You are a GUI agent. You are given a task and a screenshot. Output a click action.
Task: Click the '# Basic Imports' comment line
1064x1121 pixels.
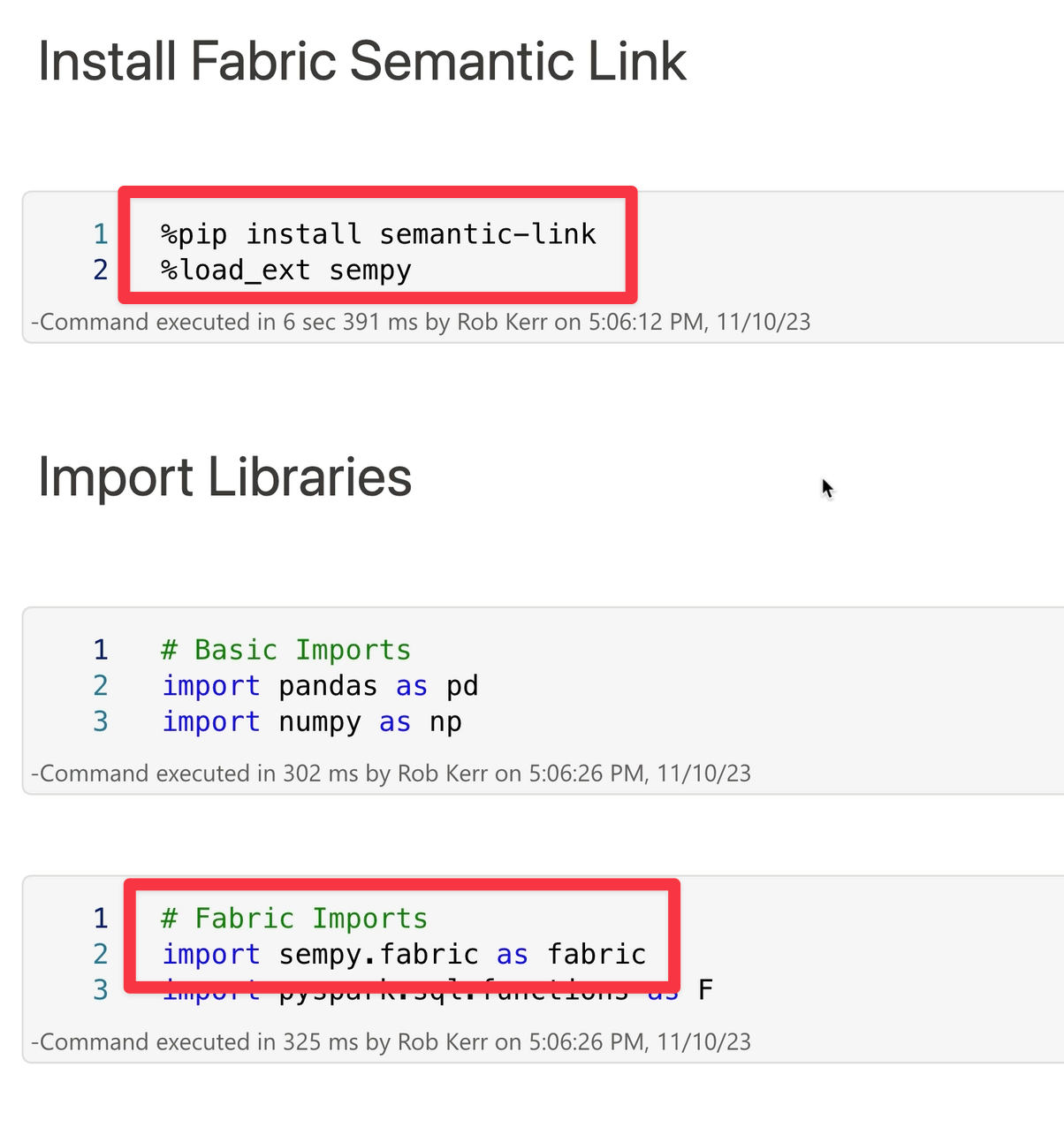click(285, 650)
